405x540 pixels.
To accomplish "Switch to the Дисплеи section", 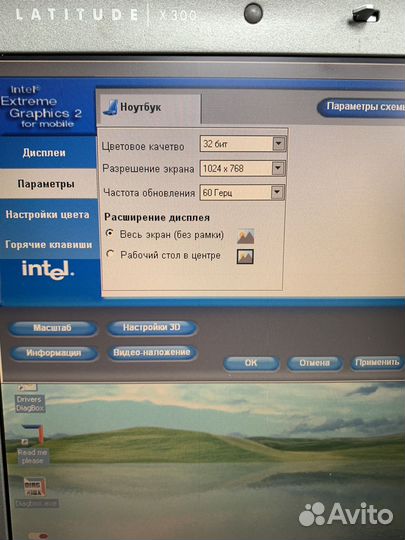I will pos(44,153).
